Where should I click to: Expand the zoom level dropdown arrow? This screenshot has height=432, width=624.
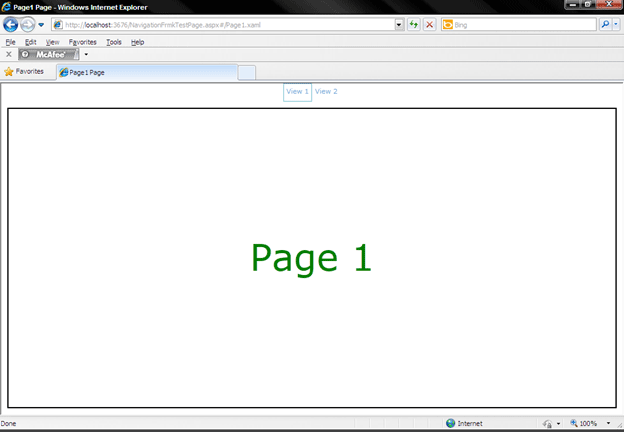(x=608, y=423)
